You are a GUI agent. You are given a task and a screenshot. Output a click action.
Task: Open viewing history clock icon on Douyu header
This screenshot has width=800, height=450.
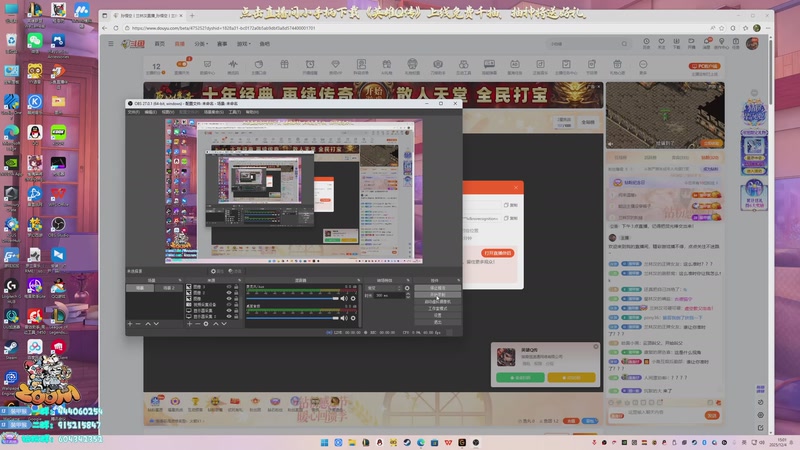(646, 43)
